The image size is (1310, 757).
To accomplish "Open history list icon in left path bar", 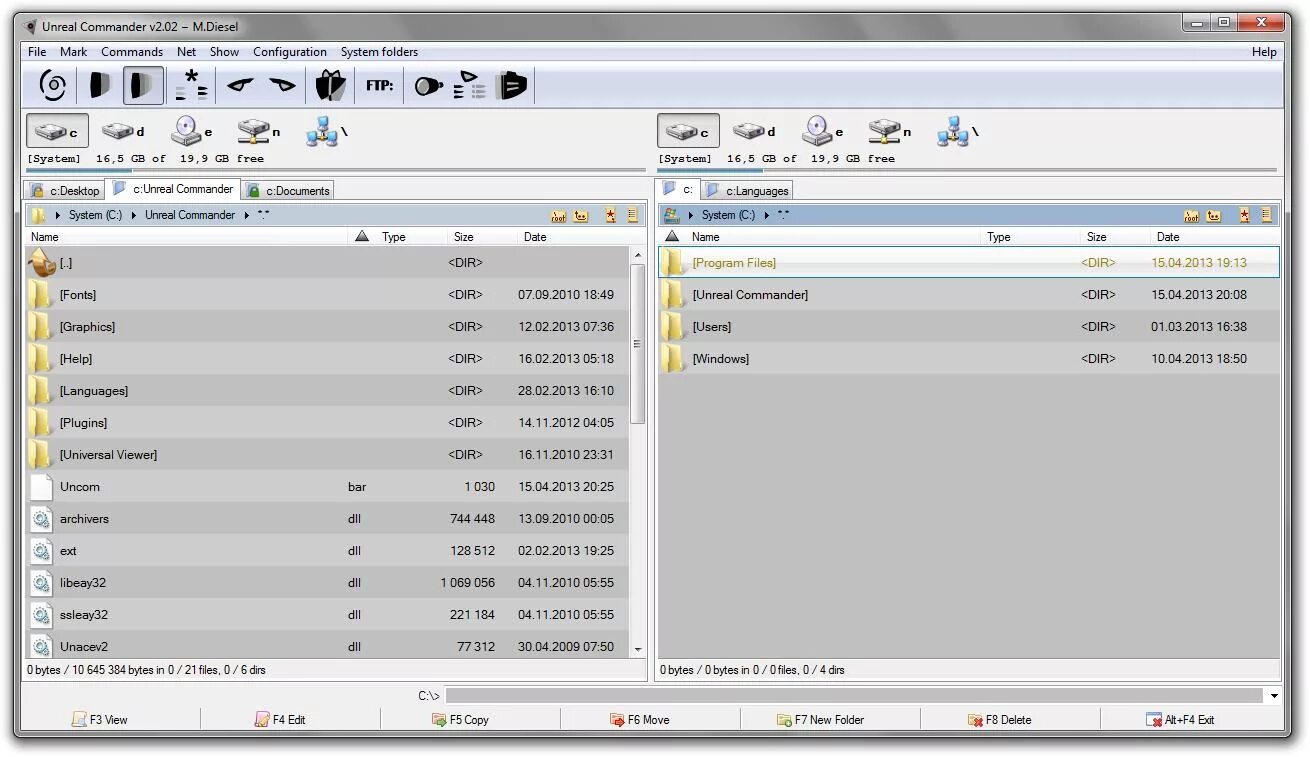I will 632,215.
